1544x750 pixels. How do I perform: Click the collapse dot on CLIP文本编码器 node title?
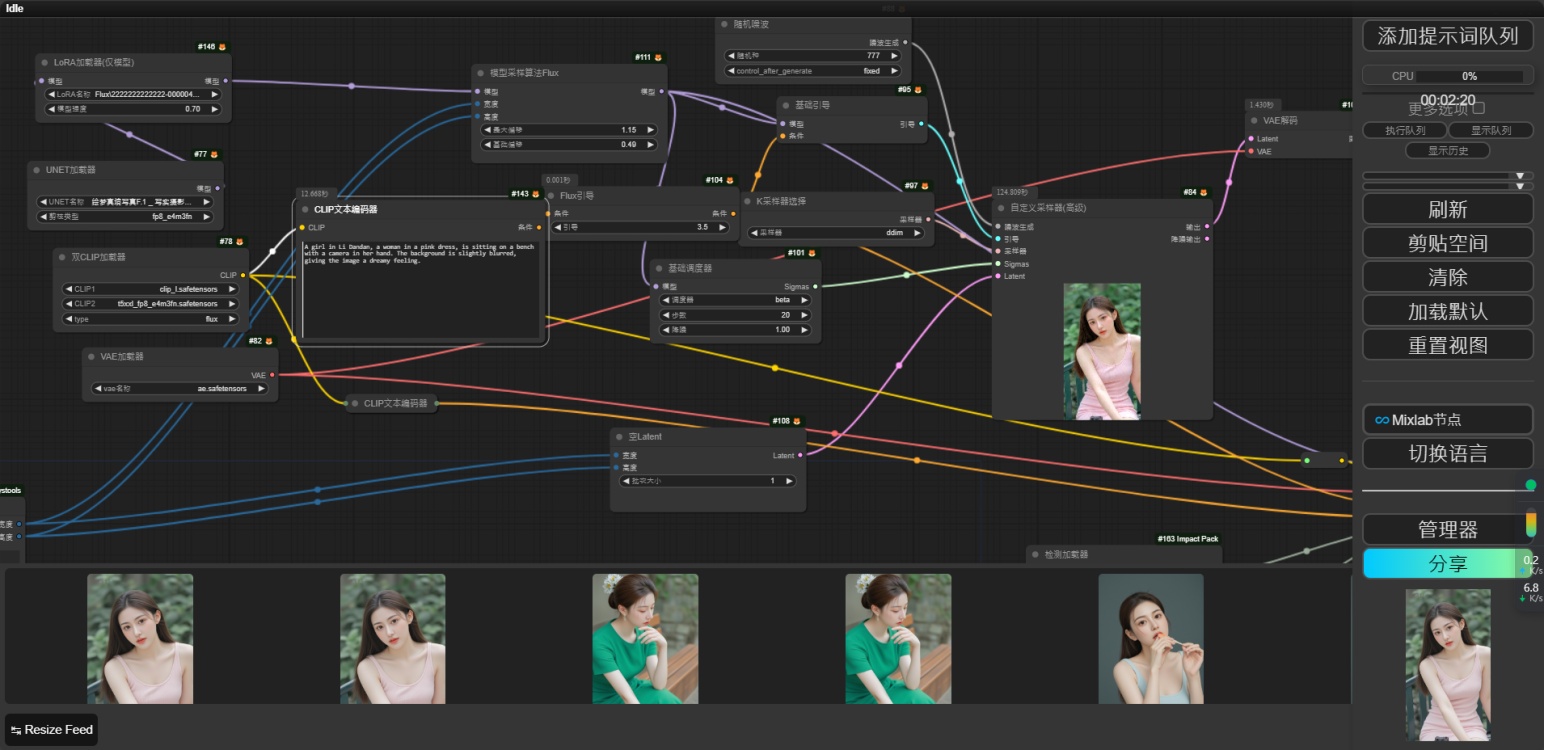(x=304, y=210)
